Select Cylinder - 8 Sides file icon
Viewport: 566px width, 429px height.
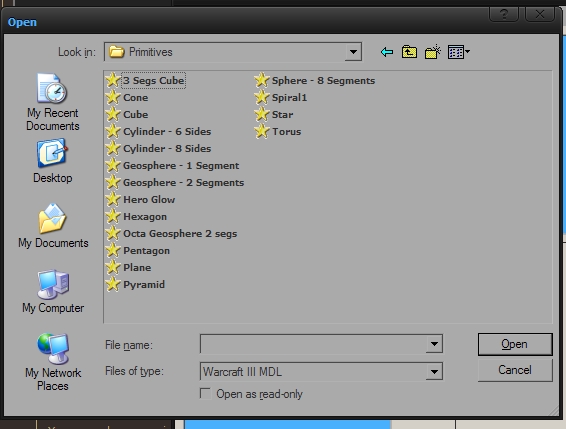113,148
